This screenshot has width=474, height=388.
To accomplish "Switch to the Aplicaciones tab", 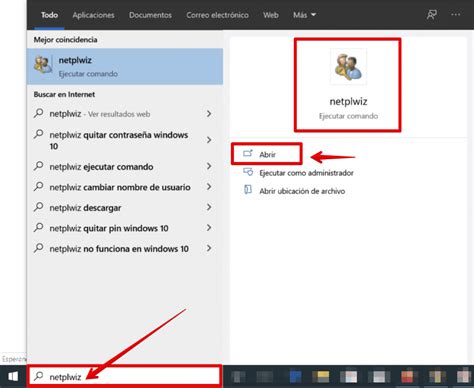I will point(93,15).
